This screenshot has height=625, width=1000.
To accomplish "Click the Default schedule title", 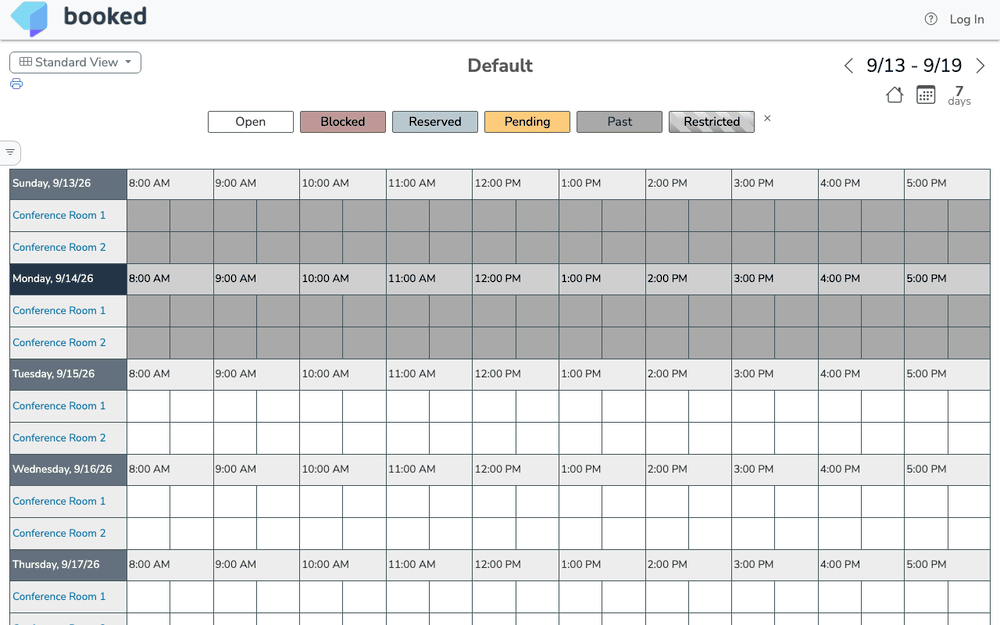I will [500, 66].
